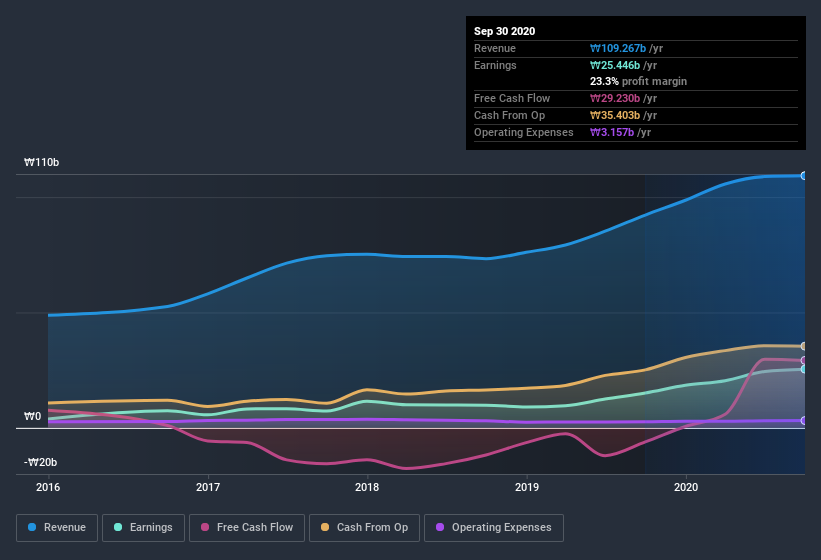Click the pink Free Cash Flow endpoint marker

(x=803, y=361)
